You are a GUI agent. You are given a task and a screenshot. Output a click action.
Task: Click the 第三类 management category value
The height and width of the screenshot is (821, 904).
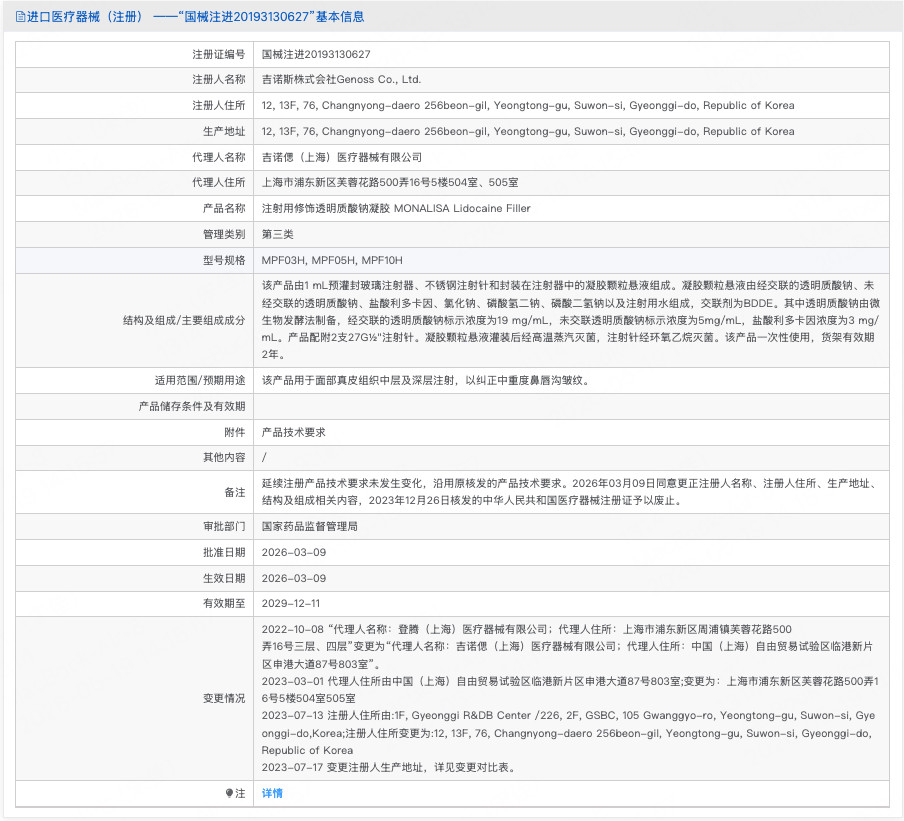click(277, 235)
